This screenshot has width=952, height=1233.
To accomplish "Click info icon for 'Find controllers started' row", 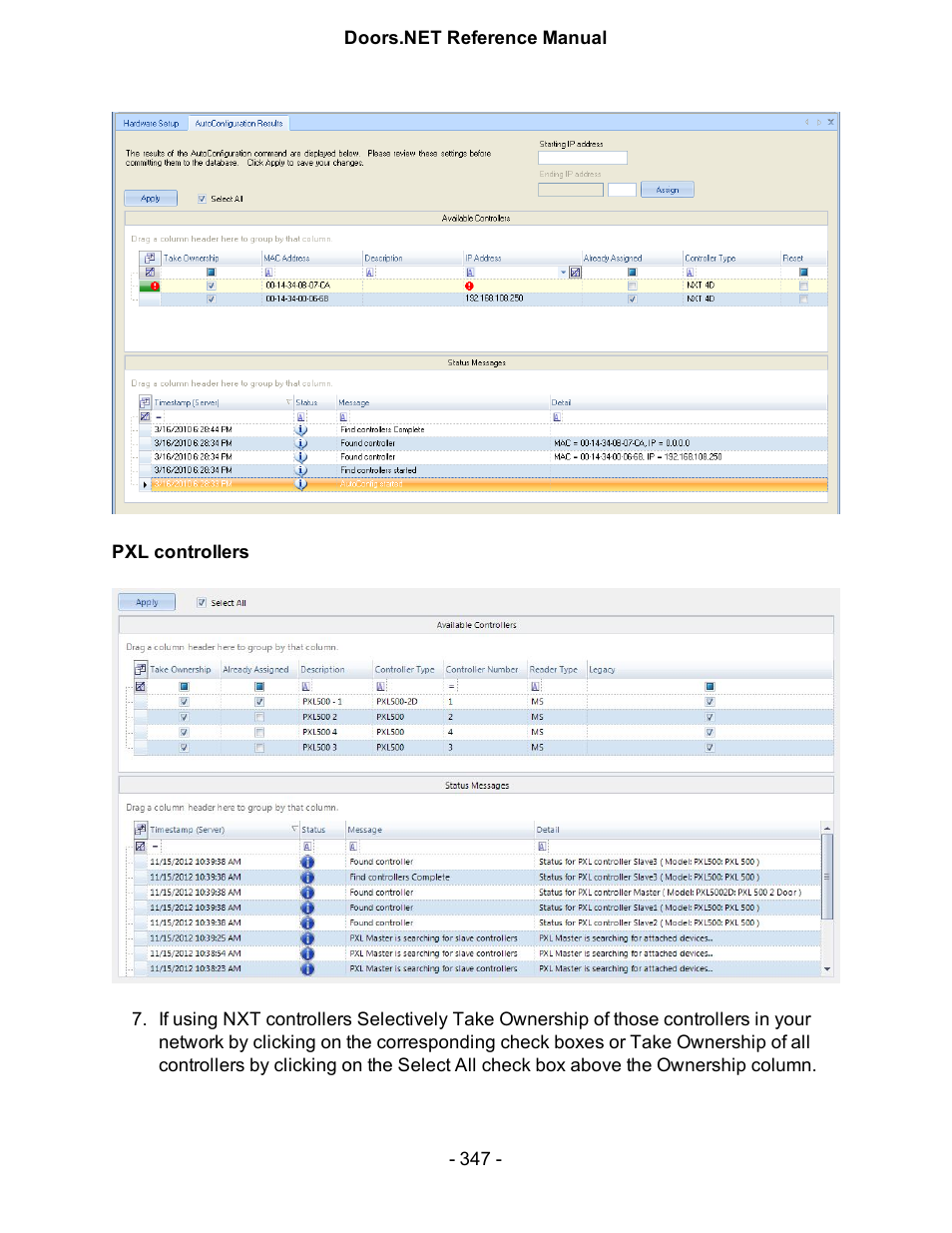I will [301, 470].
